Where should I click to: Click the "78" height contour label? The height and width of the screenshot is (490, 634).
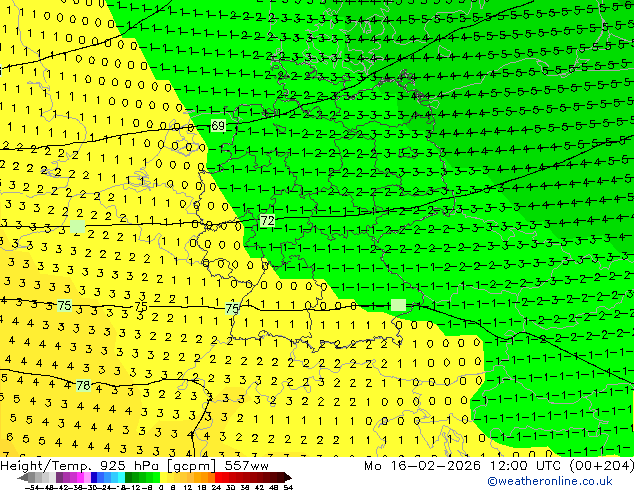click(x=83, y=386)
